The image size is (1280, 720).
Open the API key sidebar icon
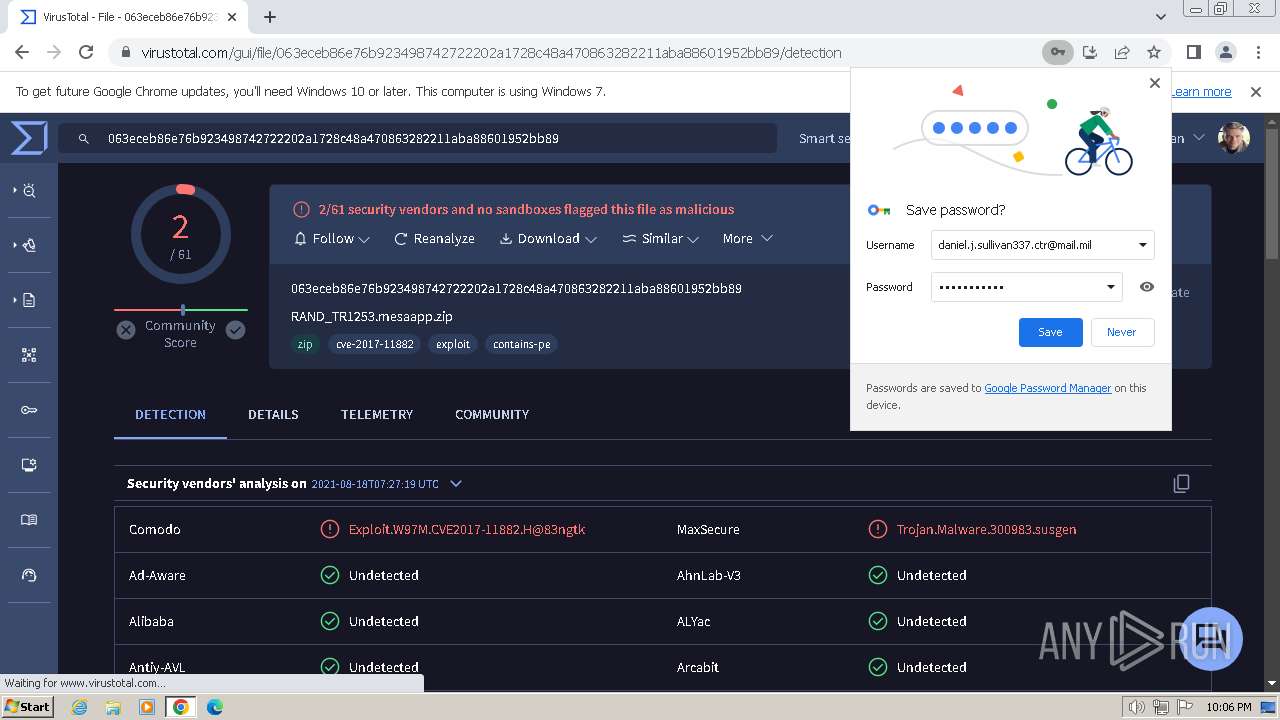[29, 410]
